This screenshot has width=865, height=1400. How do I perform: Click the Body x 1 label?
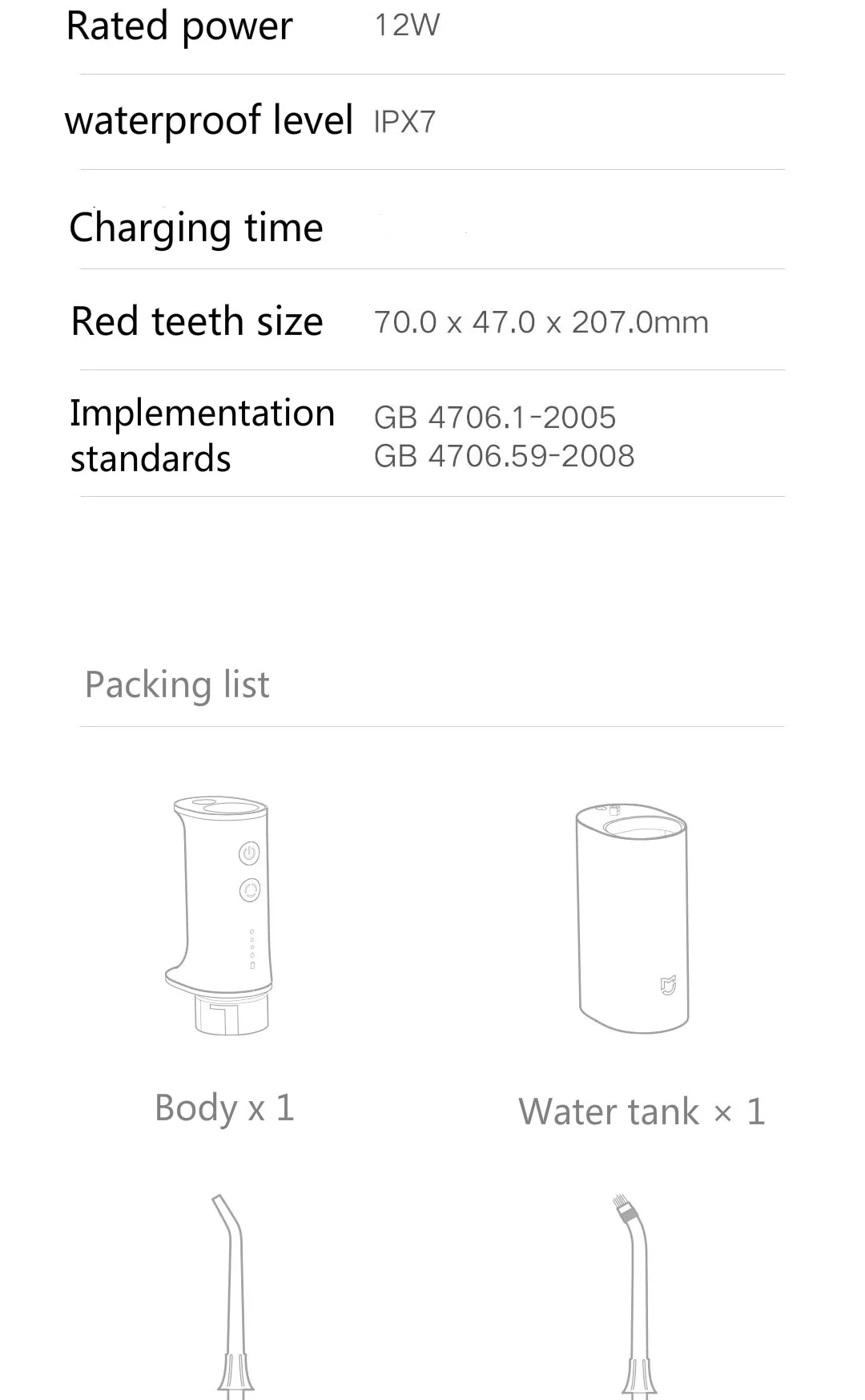pyautogui.click(x=225, y=1108)
